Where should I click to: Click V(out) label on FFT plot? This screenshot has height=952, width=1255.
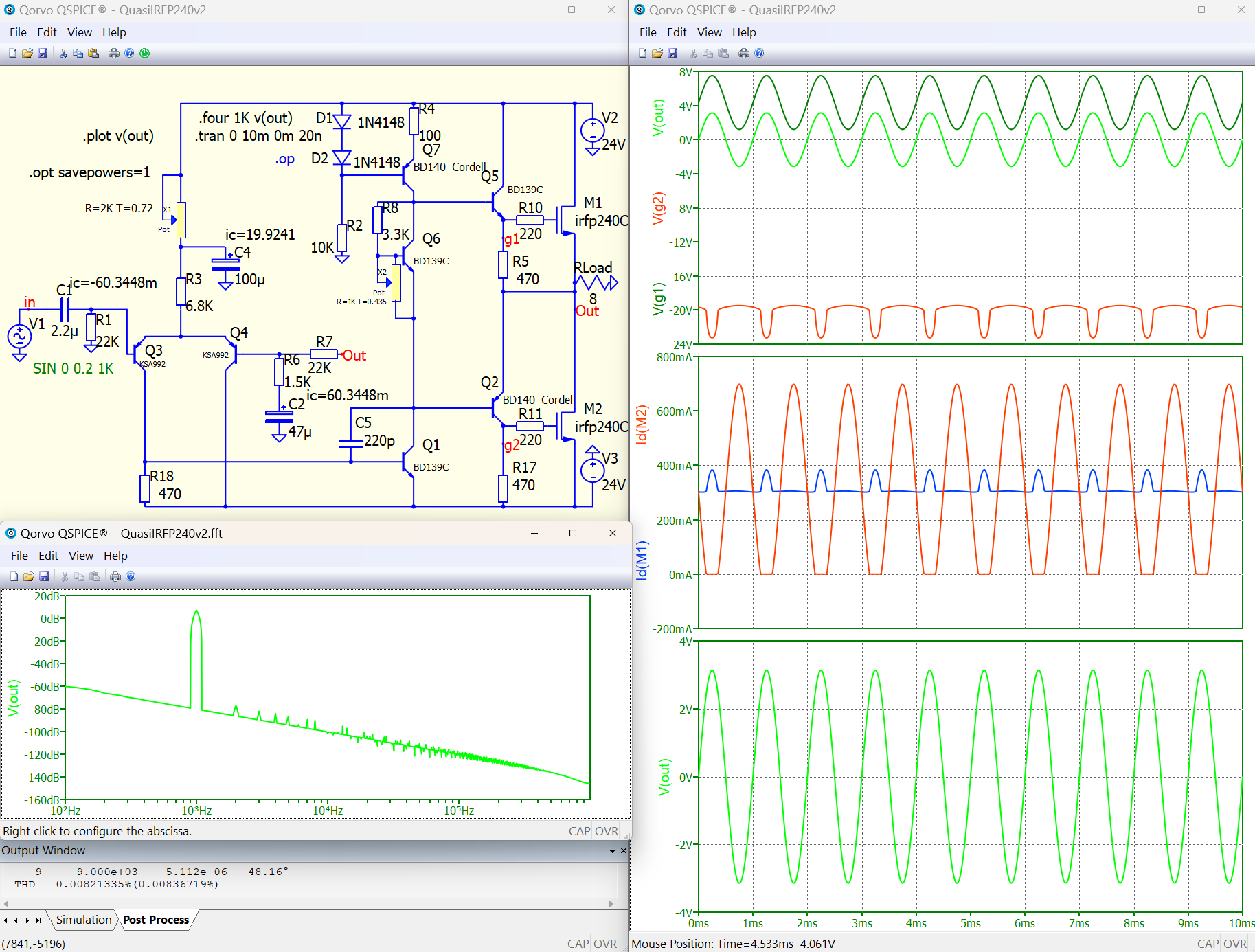[12, 698]
